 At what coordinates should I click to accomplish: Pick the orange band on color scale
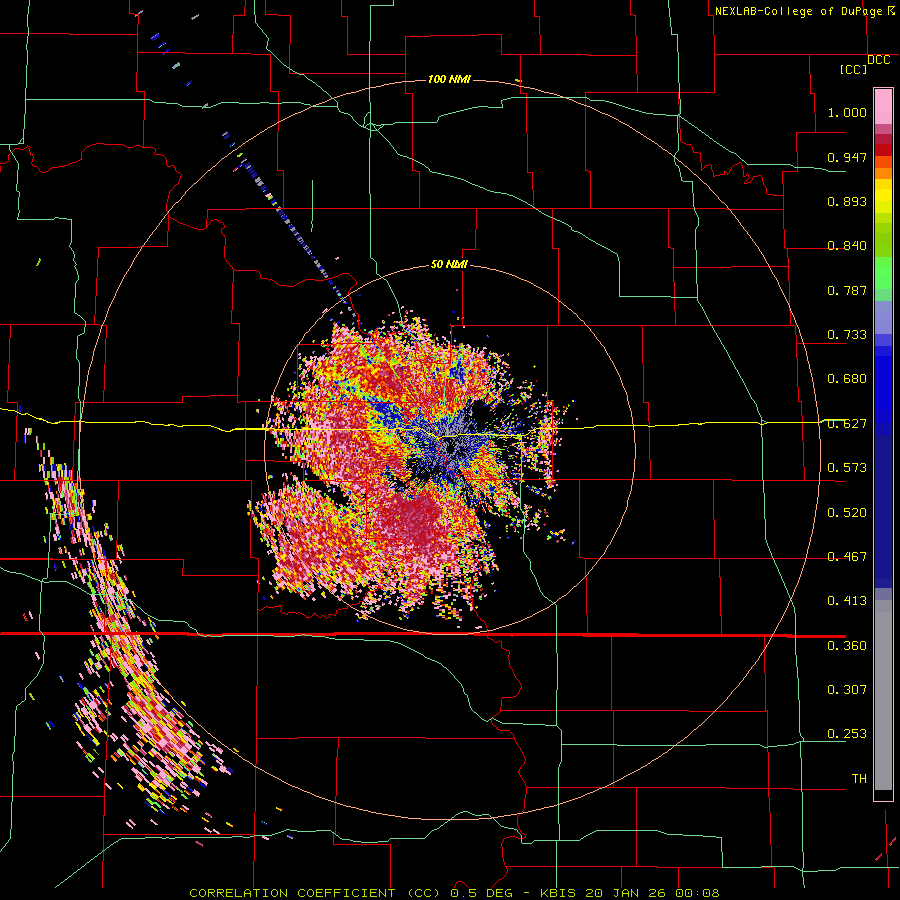coord(883,173)
